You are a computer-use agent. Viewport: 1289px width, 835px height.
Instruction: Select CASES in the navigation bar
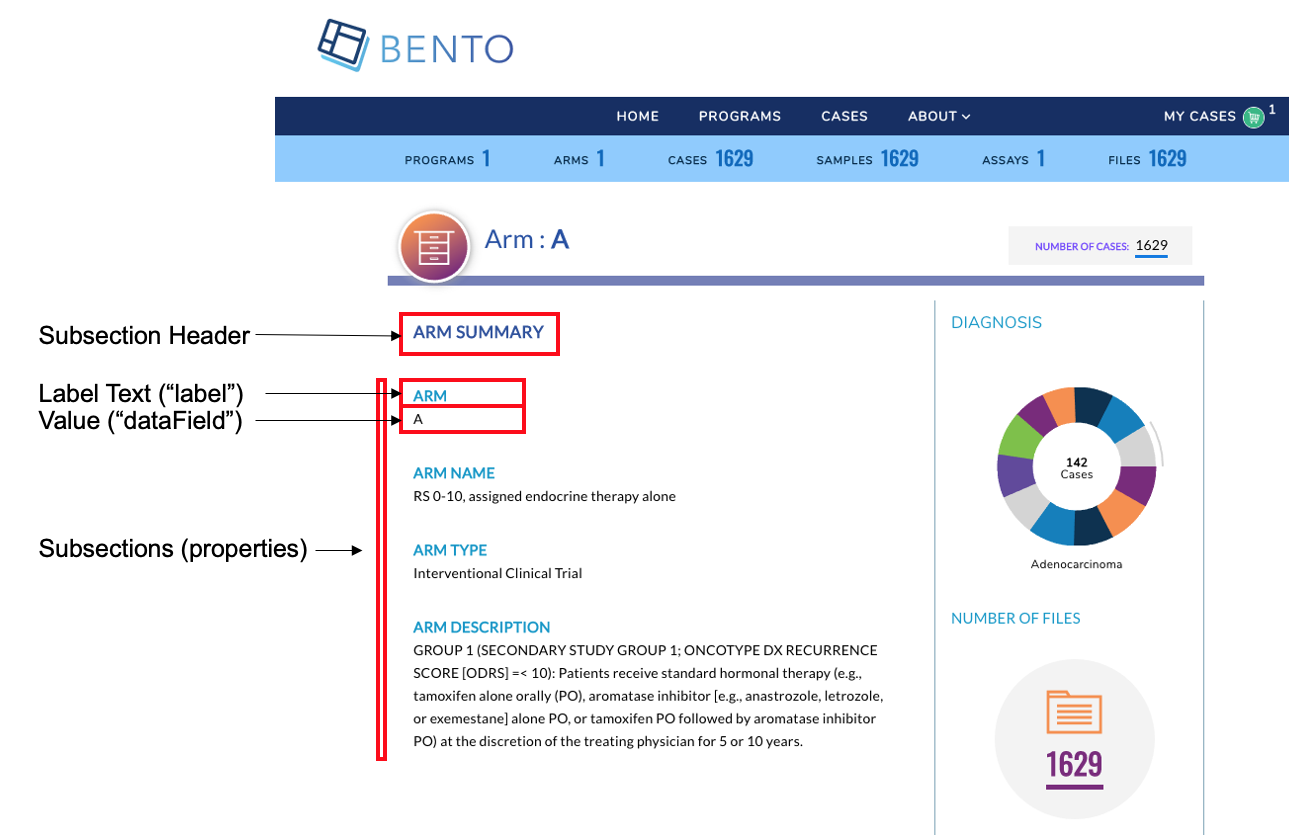point(844,116)
